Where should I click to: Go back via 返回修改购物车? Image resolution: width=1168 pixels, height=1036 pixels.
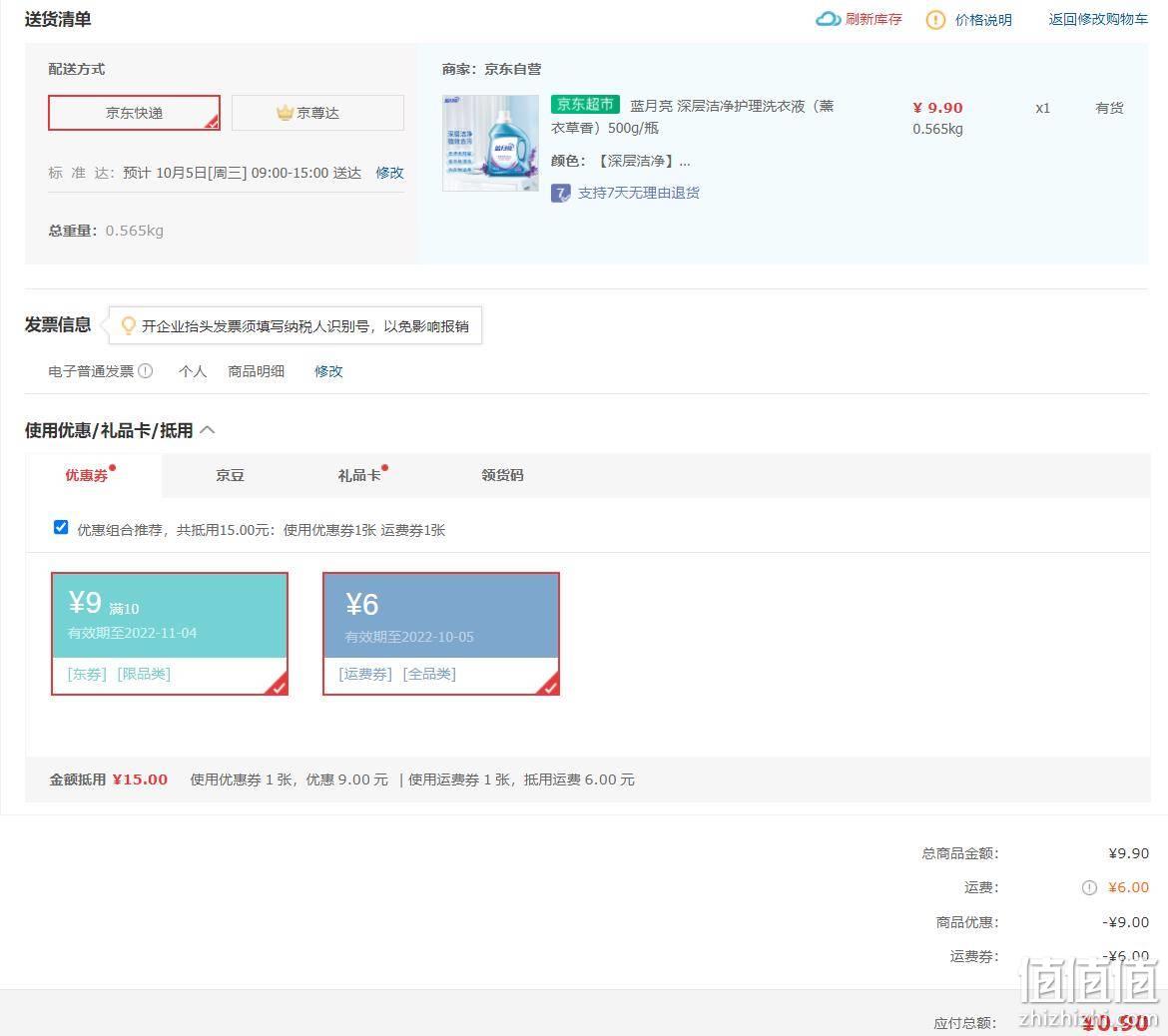1098,19
